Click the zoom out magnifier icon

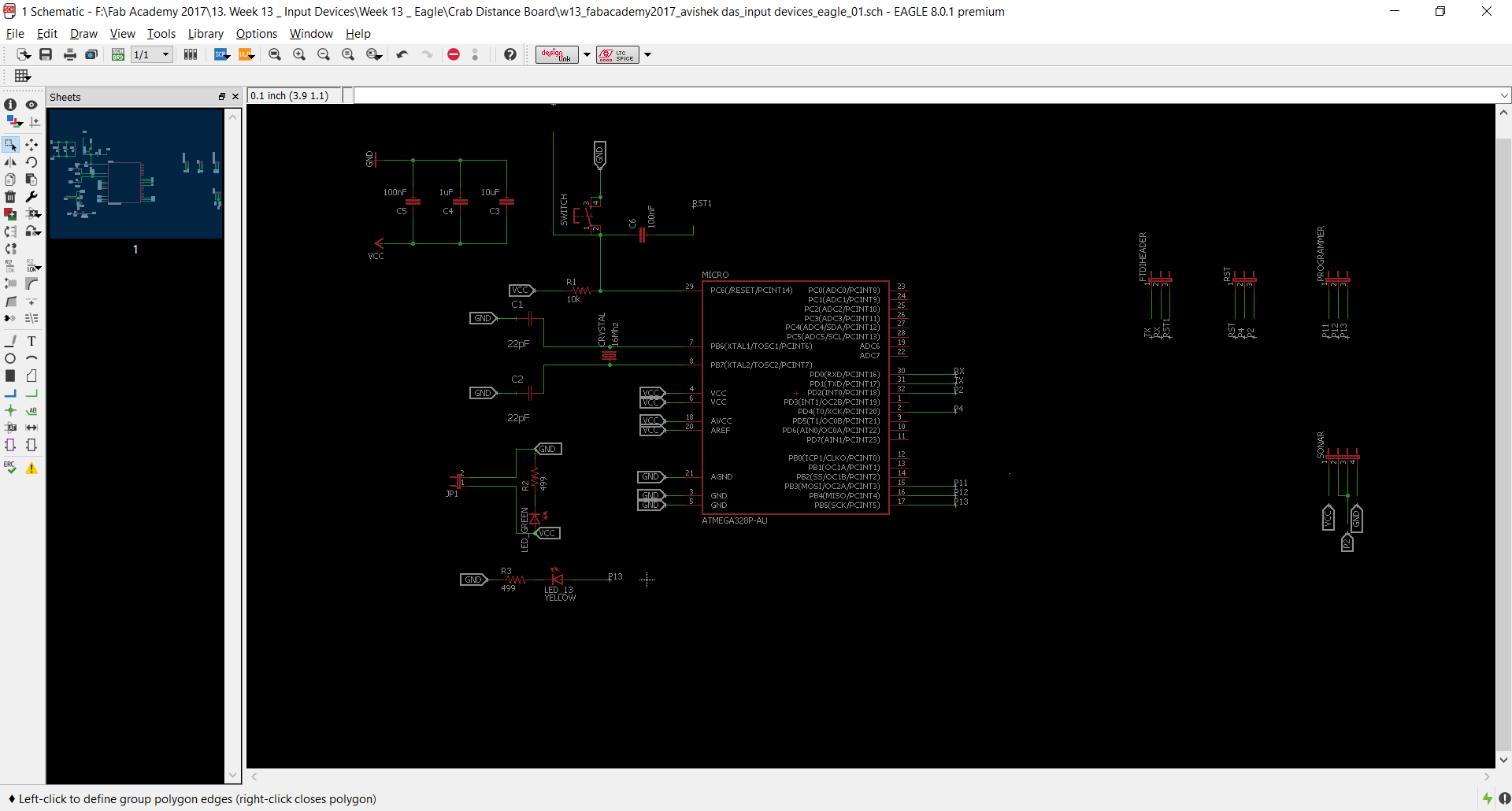(324, 54)
